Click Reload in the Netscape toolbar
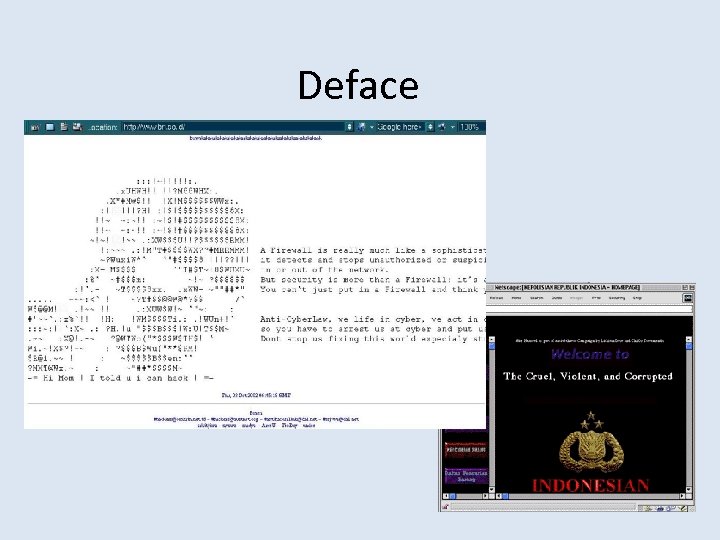The image size is (720, 540). coord(496,298)
